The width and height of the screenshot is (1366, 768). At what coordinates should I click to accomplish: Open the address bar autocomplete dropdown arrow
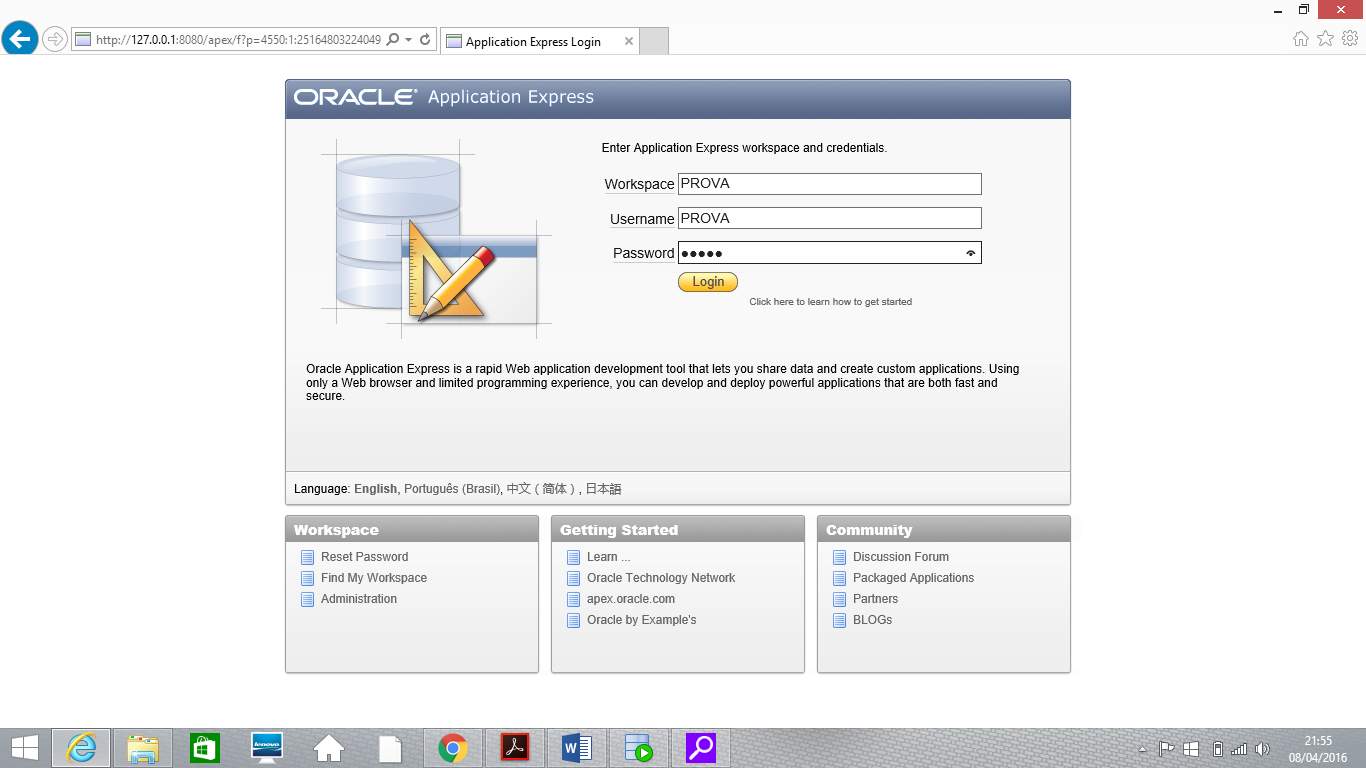[x=409, y=40]
